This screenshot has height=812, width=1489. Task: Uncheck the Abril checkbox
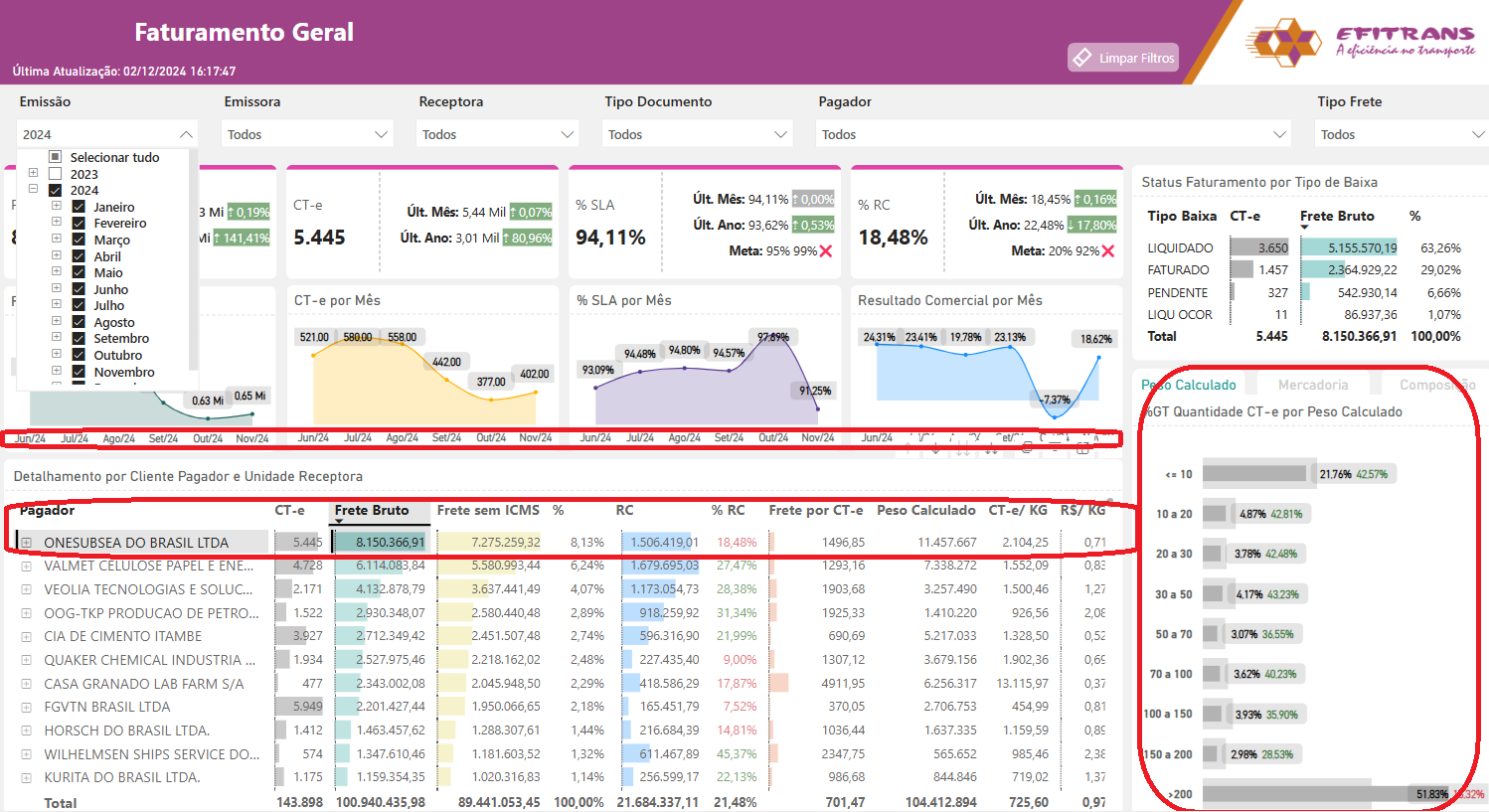click(79, 255)
